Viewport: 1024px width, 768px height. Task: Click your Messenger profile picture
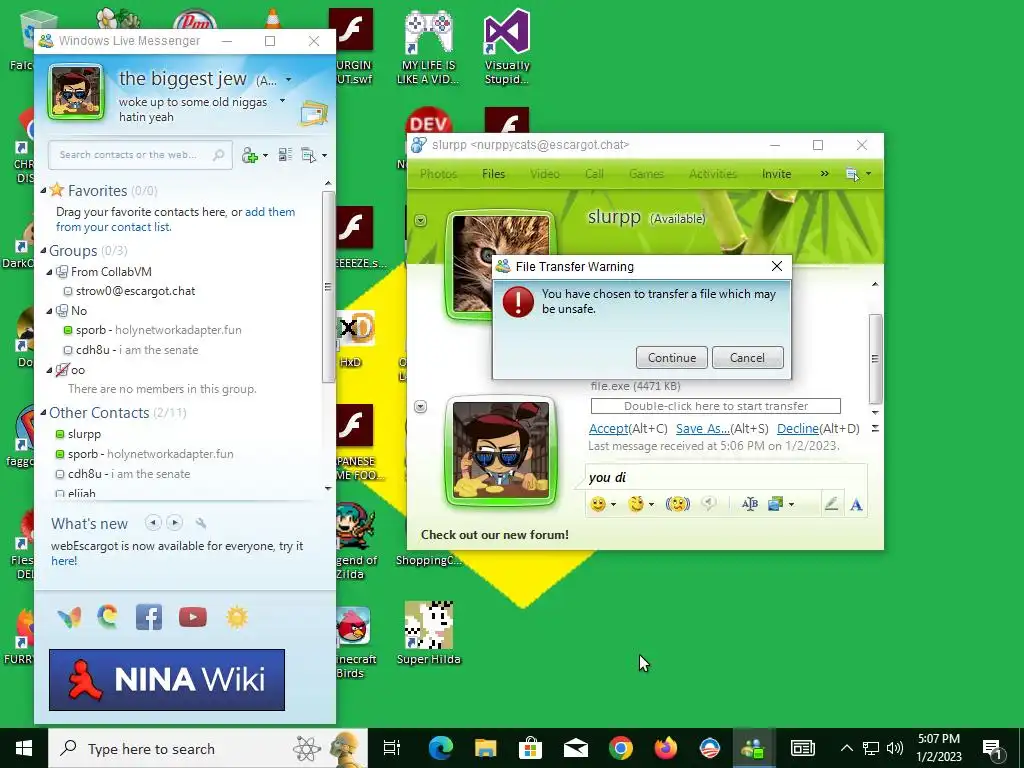76,92
